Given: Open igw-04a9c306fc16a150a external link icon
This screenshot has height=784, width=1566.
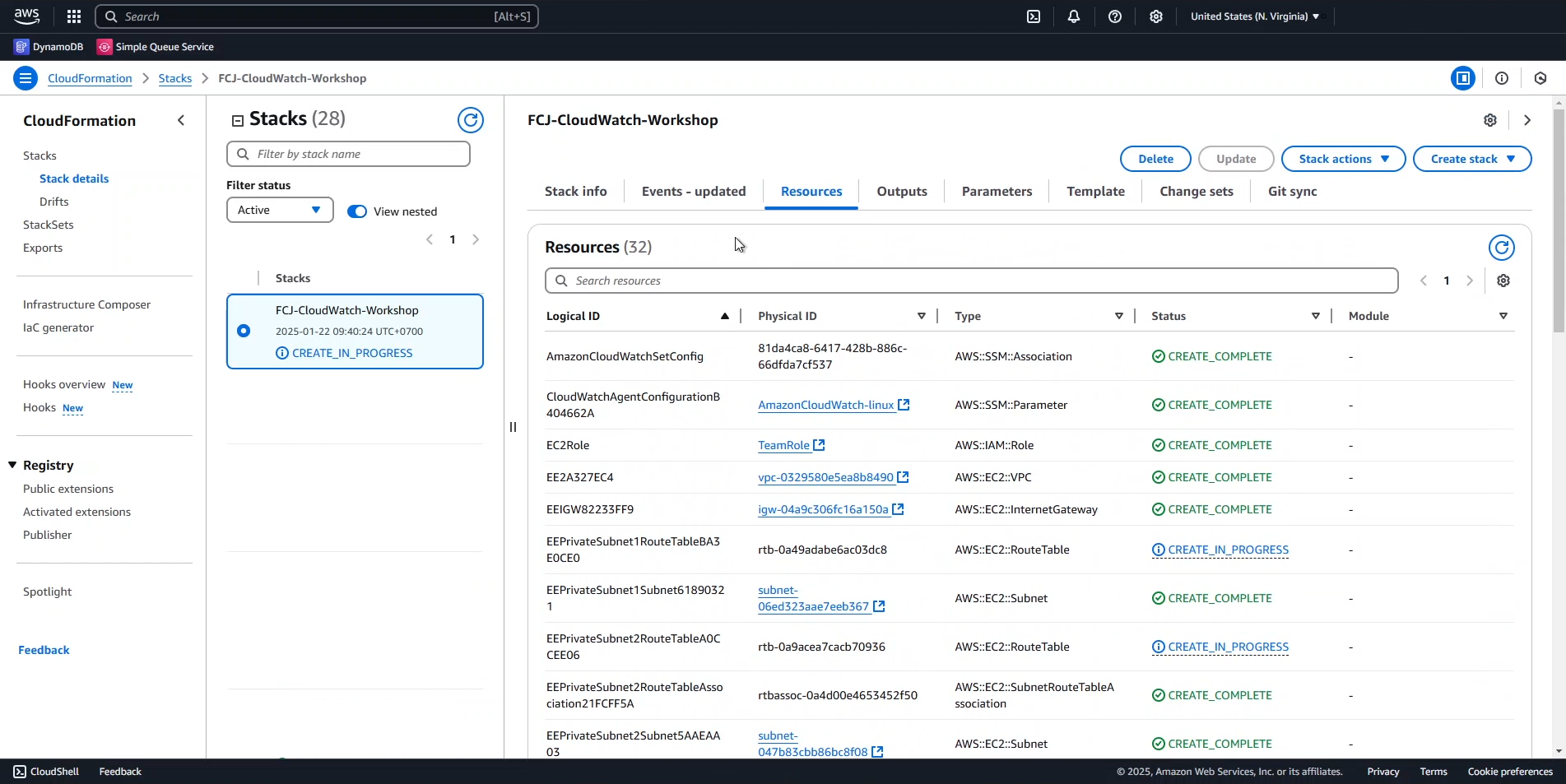Looking at the screenshot, I should (x=898, y=509).
